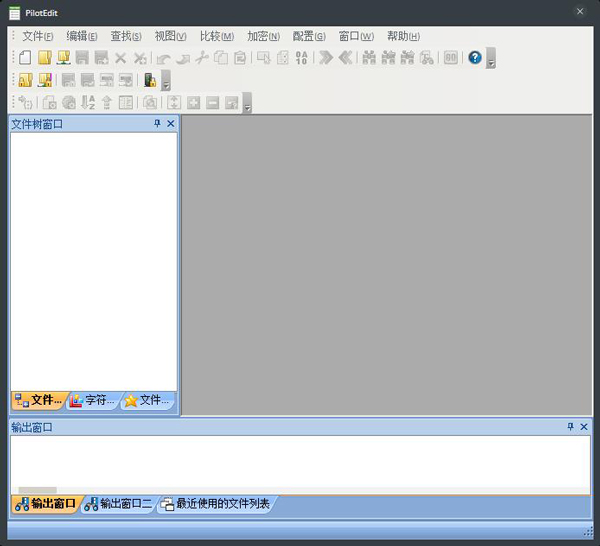Expand third toolbar overflow options arrow
Image resolution: width=600 pixels, height=546 pixels.
(x=247, y=103)
